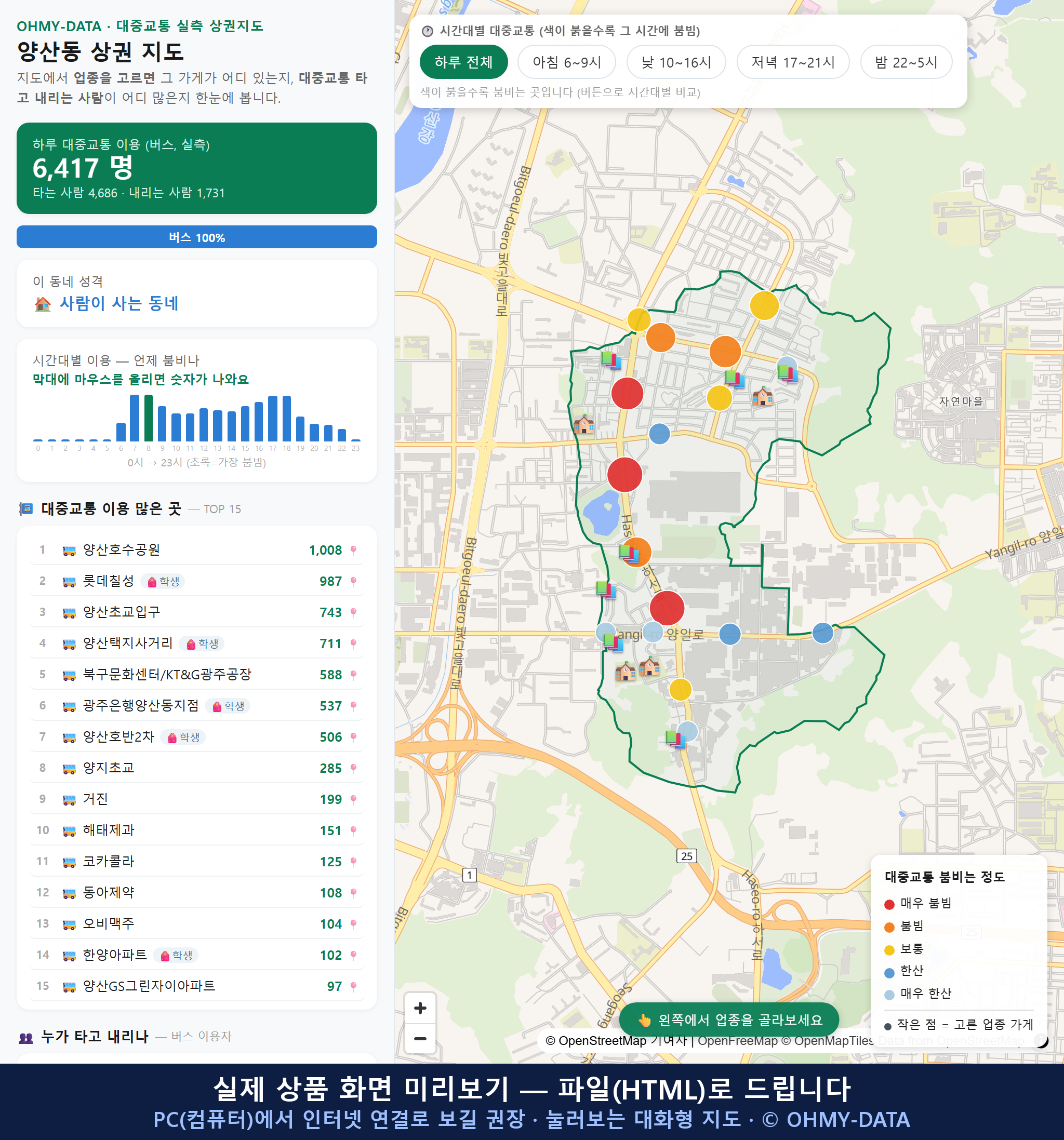
Task: Select the 동아제약 row name
Action: [109, 892]
